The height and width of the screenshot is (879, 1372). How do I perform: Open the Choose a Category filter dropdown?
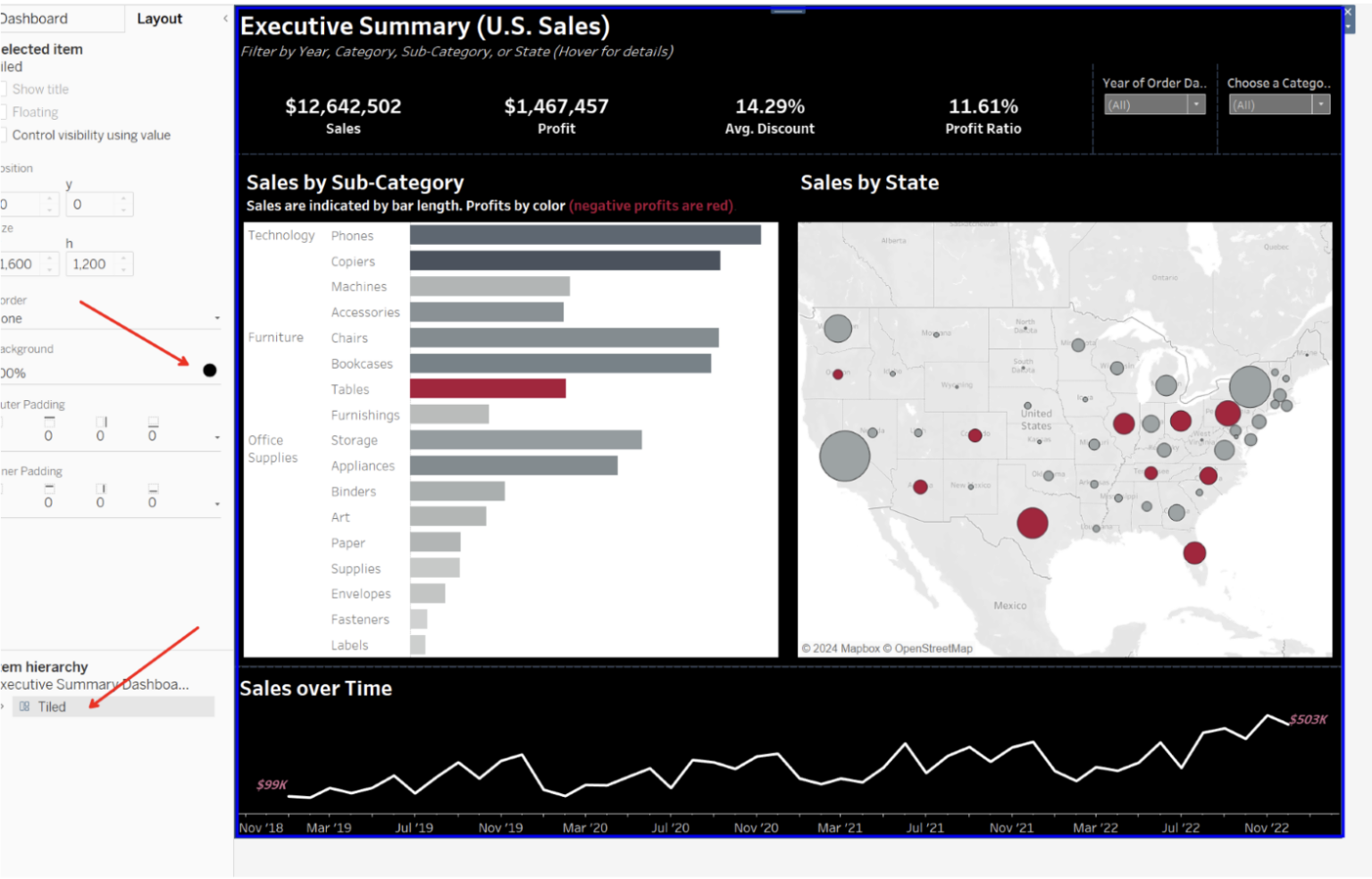[1320, 104]
